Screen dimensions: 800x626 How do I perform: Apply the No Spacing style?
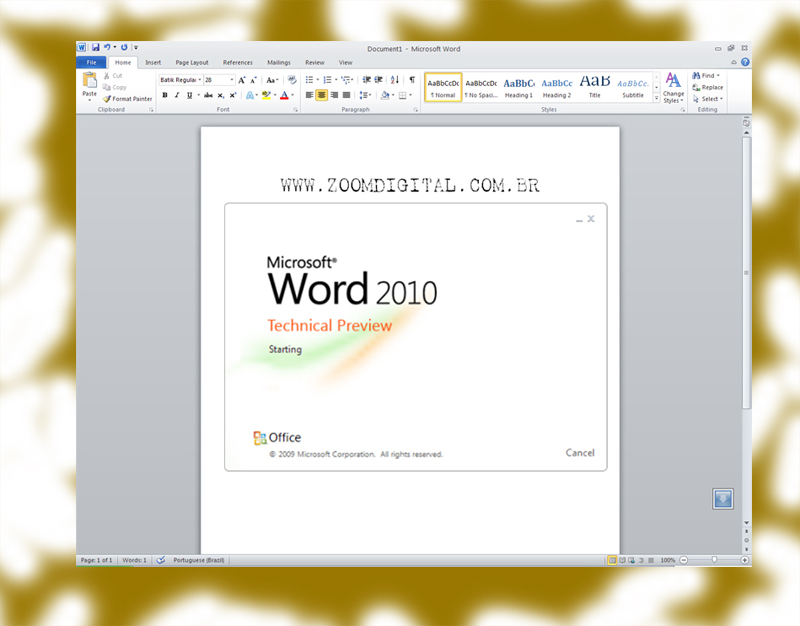[481, 88]
